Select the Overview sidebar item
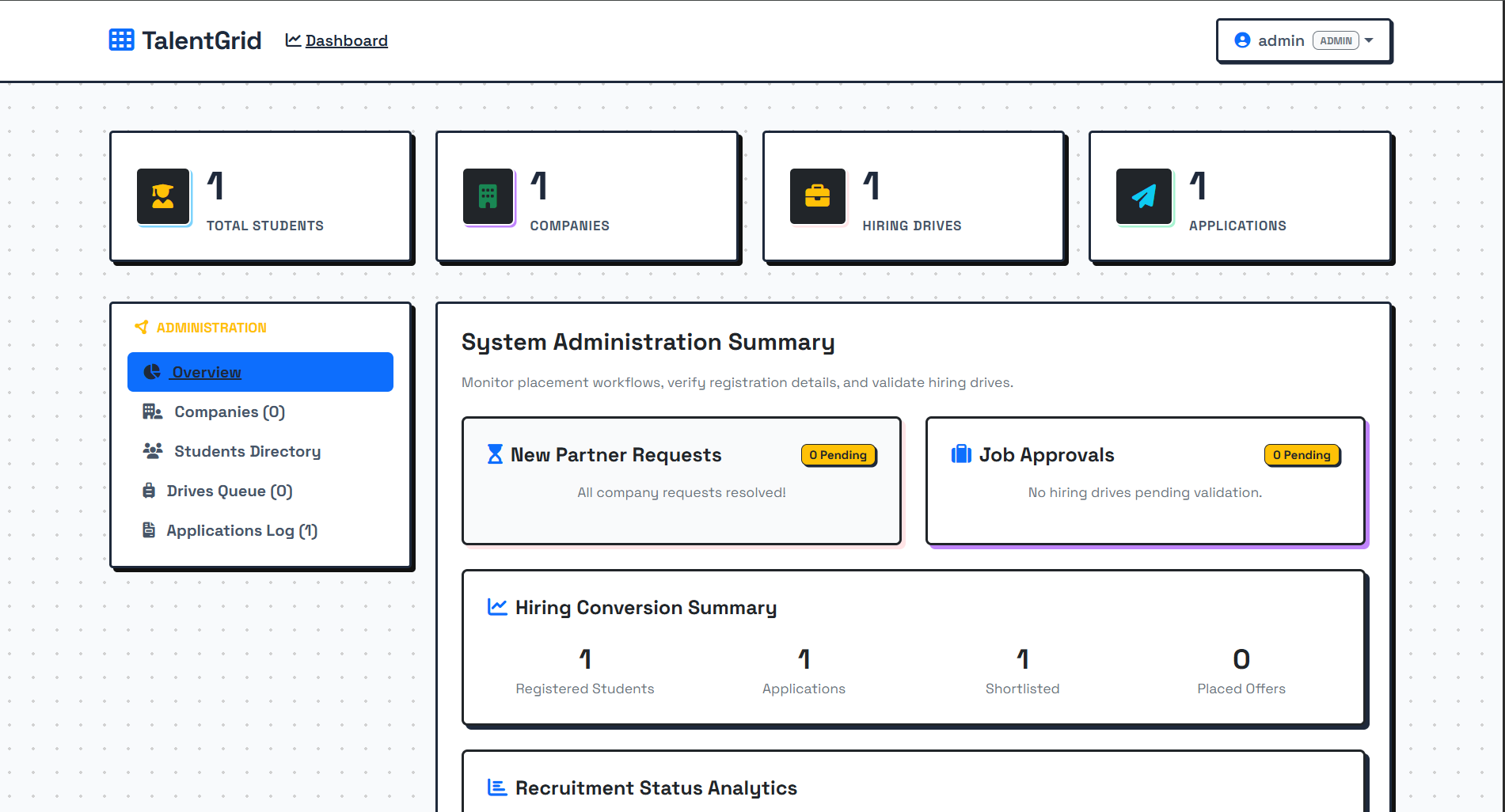 tap(260, 372)
